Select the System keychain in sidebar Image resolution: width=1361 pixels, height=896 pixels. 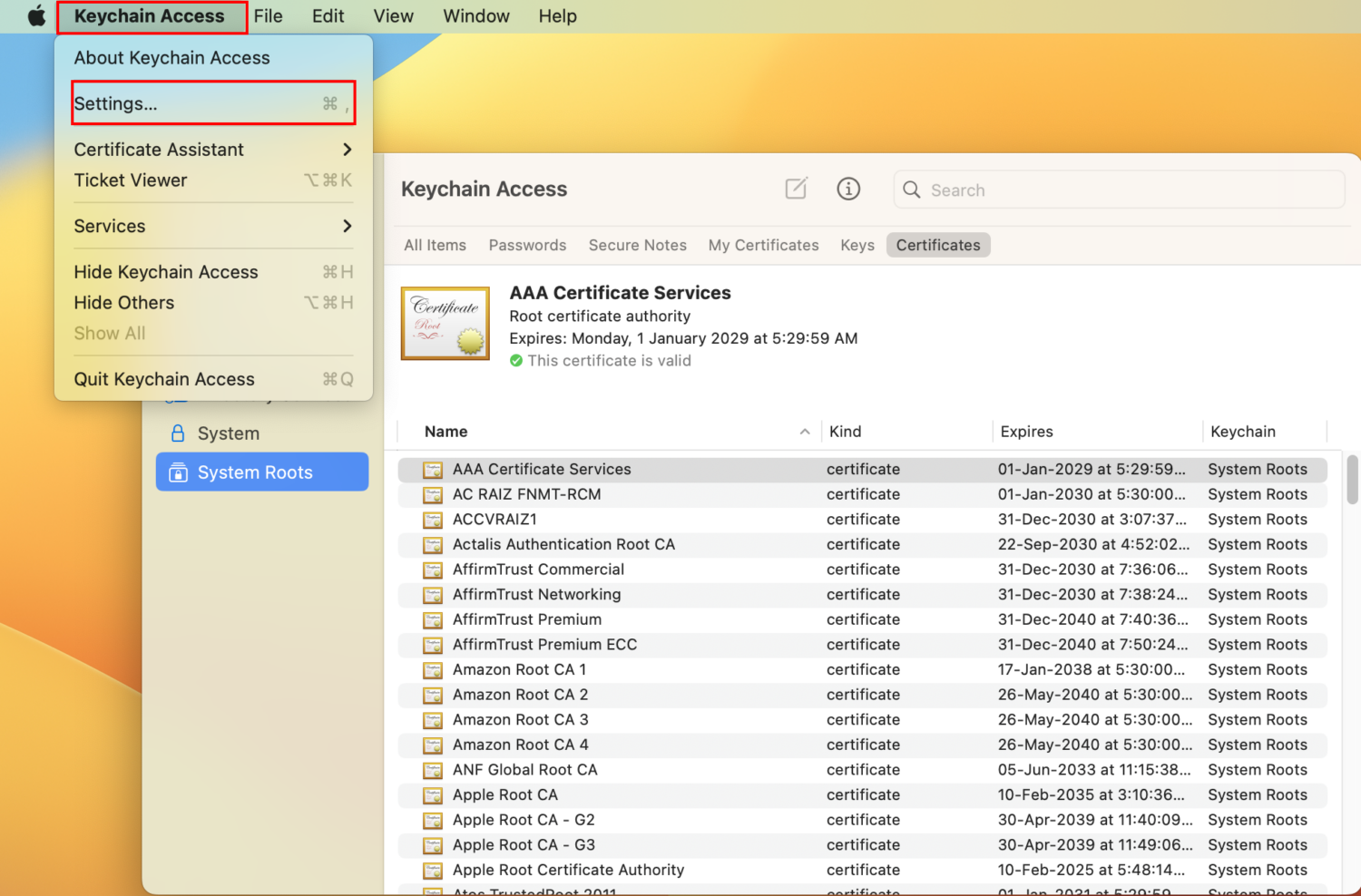tap(262, 433)
